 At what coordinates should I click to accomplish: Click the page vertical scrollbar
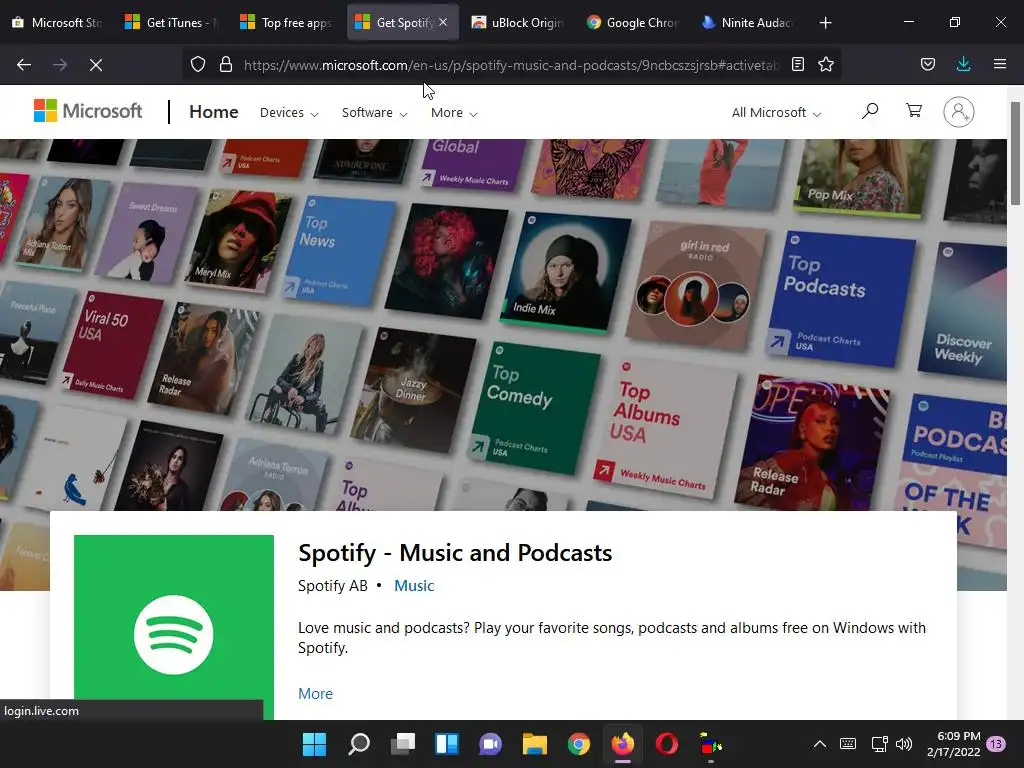1015,153
